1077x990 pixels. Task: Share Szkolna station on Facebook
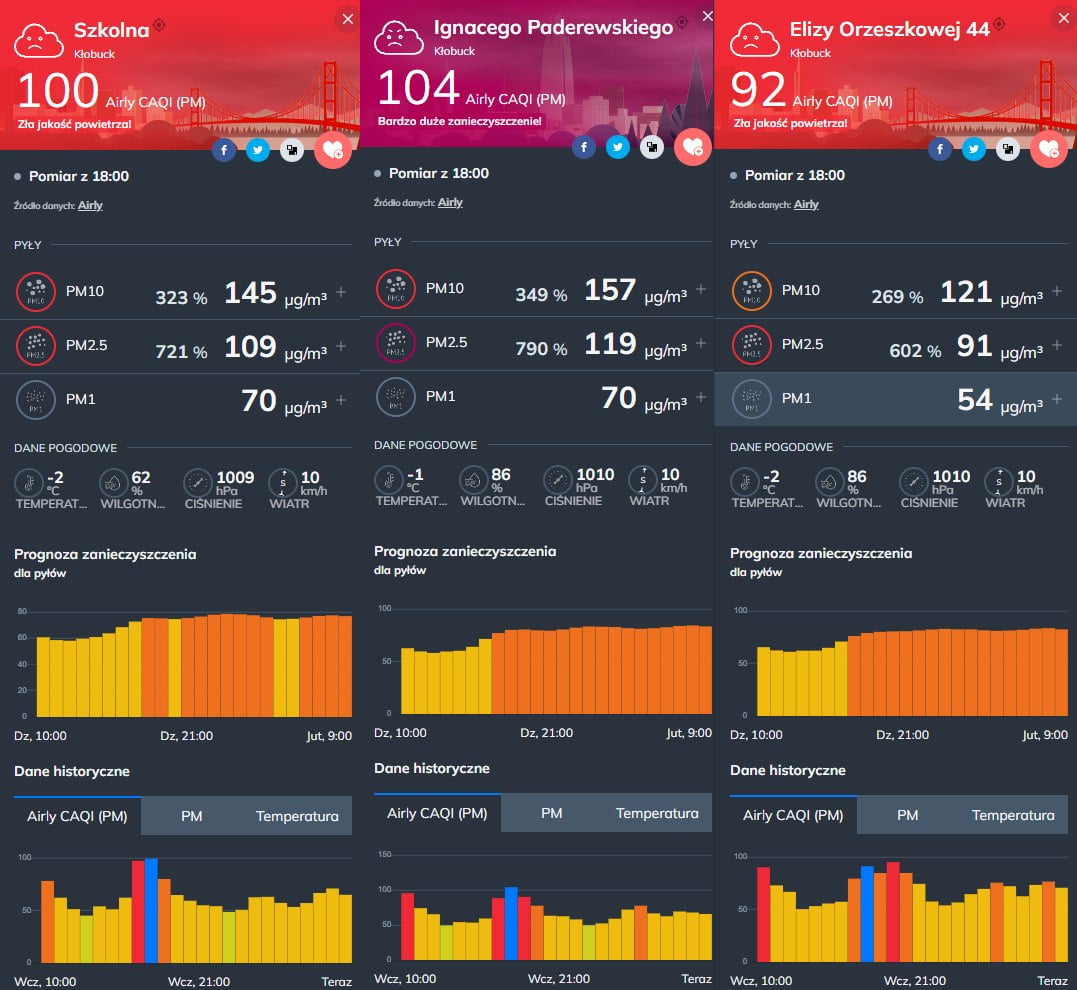point(223,151)
